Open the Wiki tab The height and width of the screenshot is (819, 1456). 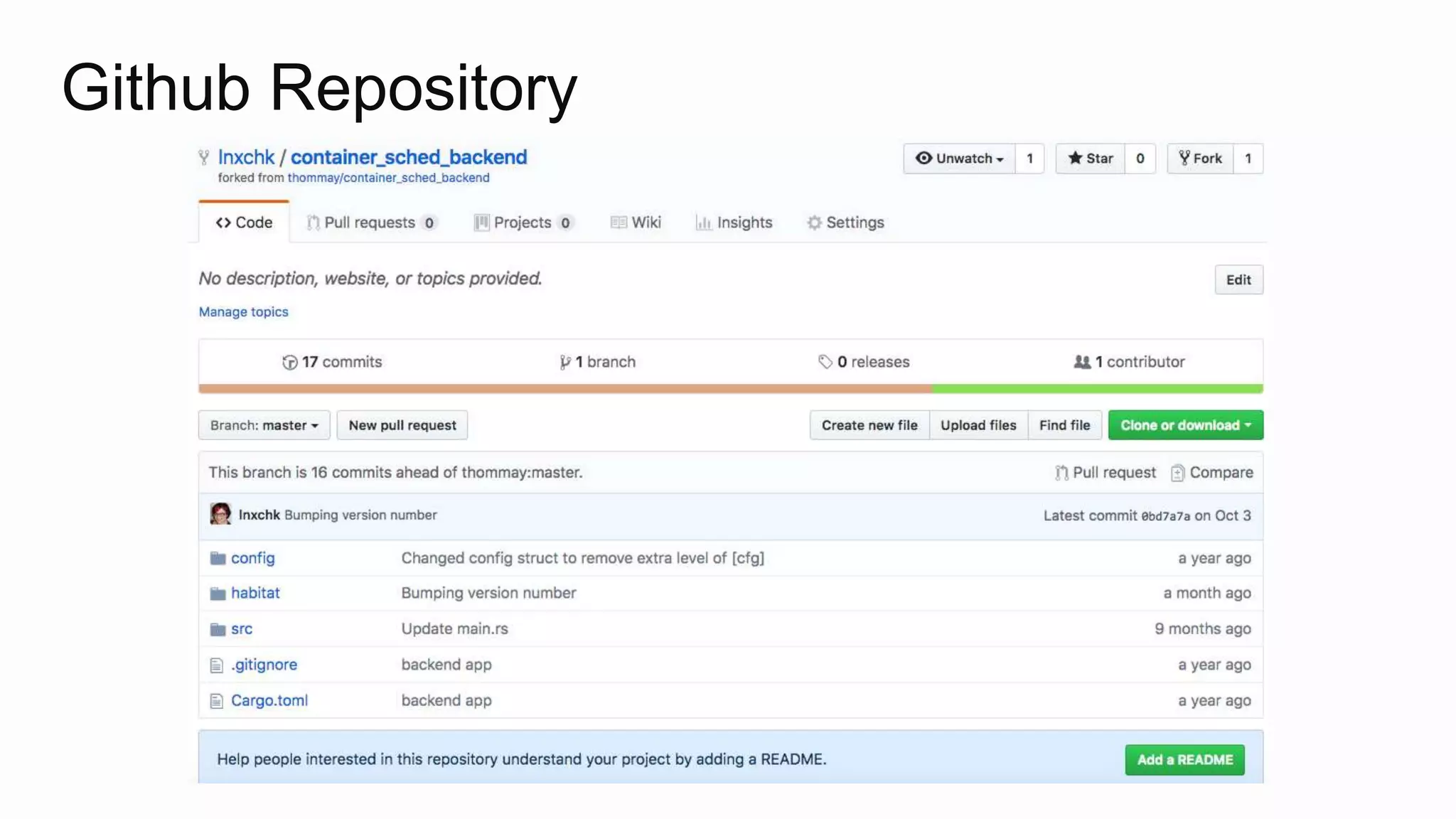636,223
